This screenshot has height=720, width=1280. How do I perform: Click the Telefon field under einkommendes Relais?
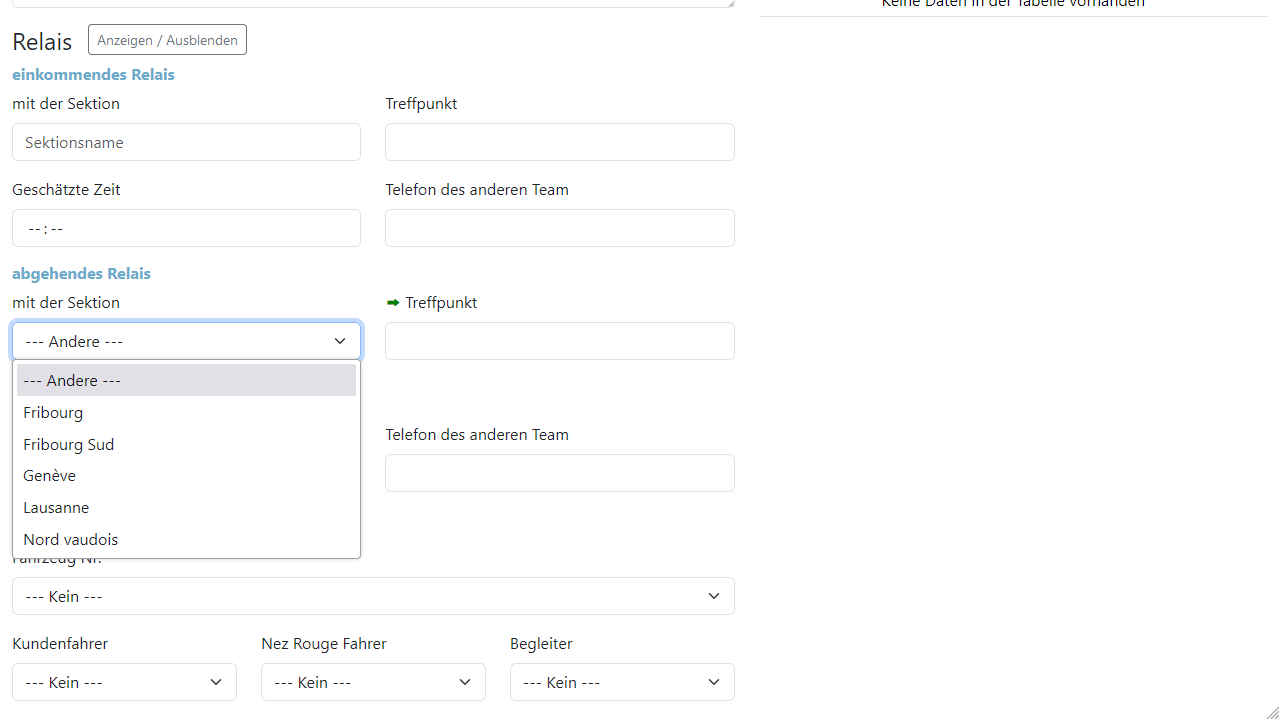click(x=559, y=228)
